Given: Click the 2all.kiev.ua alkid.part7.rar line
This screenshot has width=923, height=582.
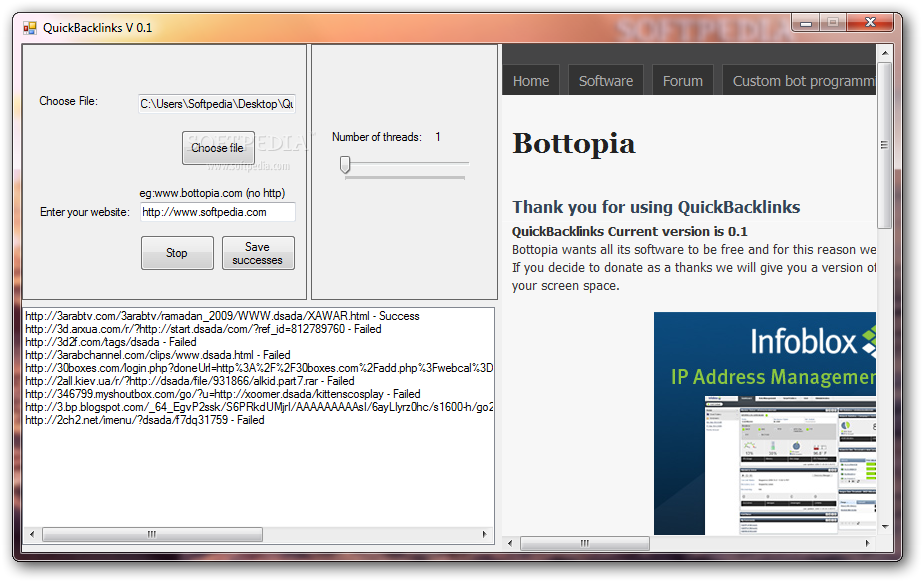Looking at the screenshot, I should 190,381.
